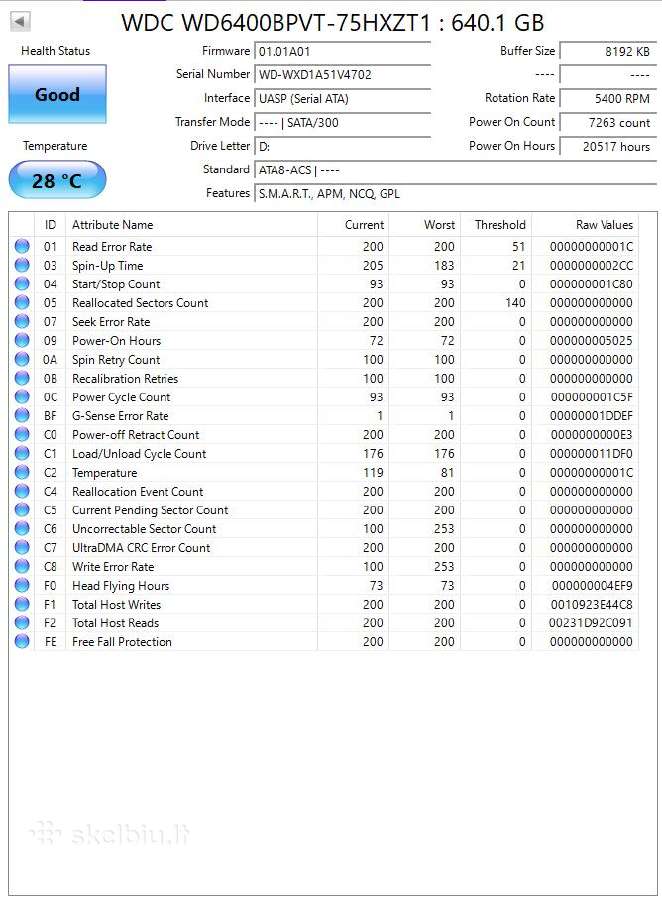Click raw value 0000000000E3
Viewport: 662px width, 900px height.
coord(591,435)
